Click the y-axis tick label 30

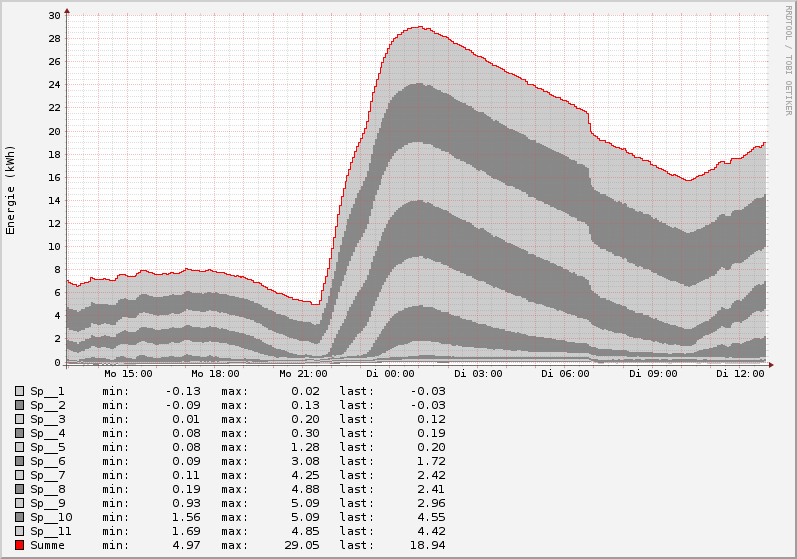pos(54,15)
